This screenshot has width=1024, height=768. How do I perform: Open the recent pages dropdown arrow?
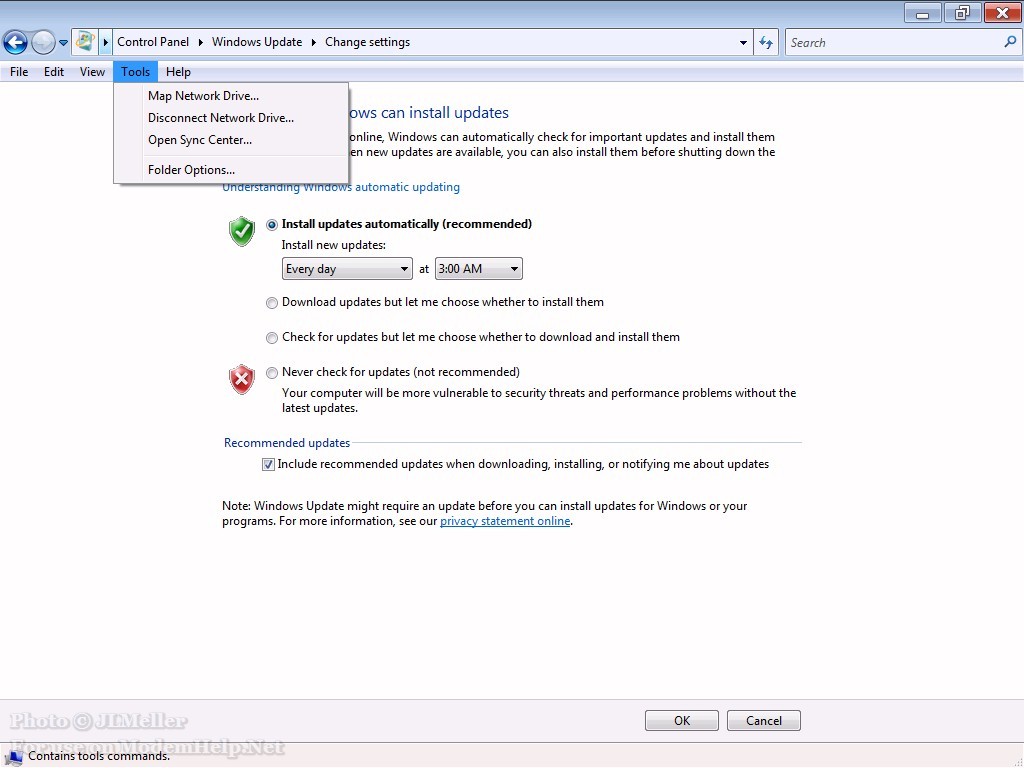pyautogui.click(x=63, y=43)
